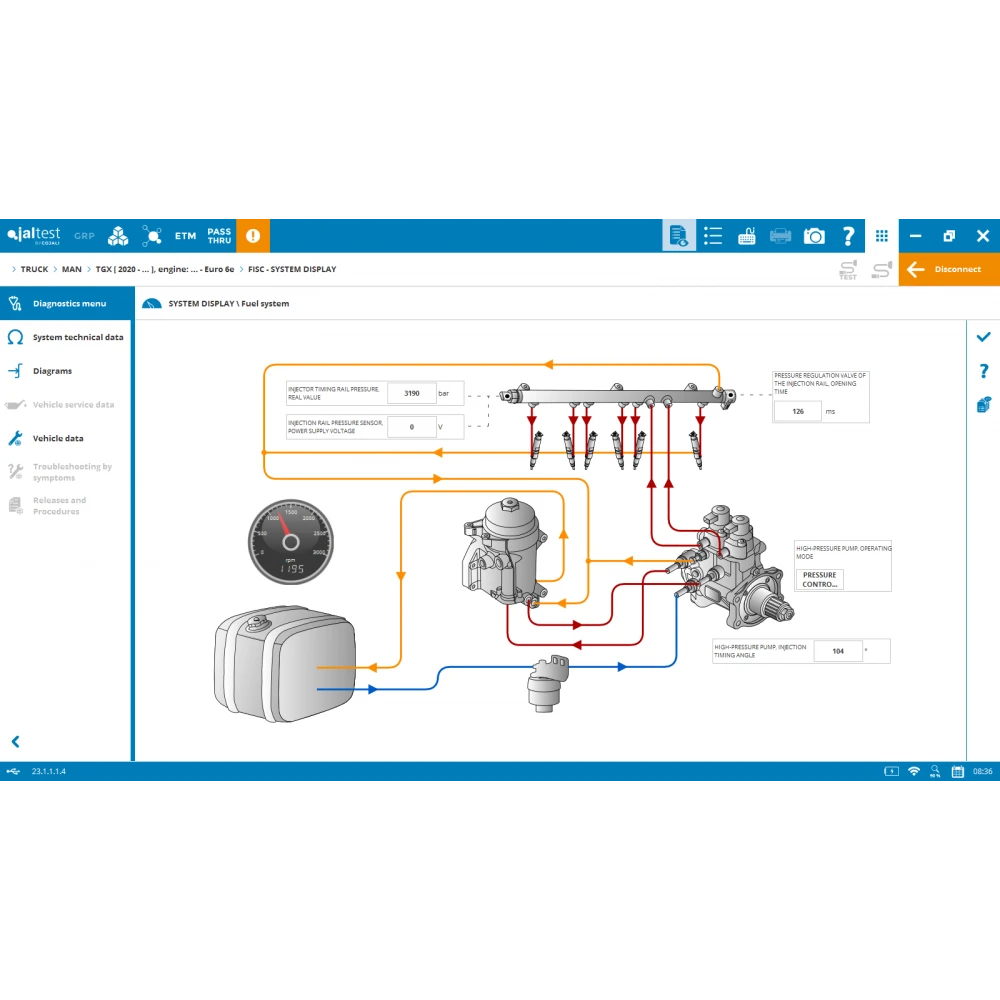Open the ETM module
Viewport: 1000px width, 1000px height.
(x=185, y=236)
